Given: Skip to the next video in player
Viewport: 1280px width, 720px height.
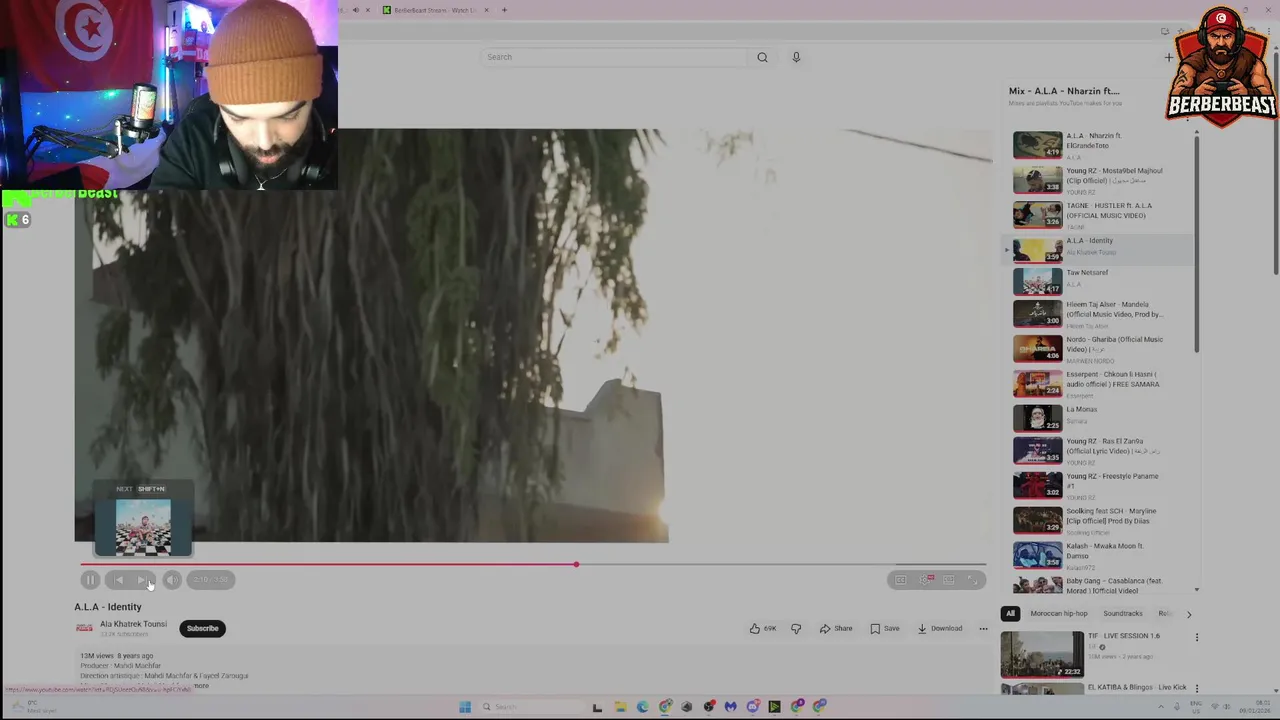Looking at the screenshot, I should [x=144, y=580].
